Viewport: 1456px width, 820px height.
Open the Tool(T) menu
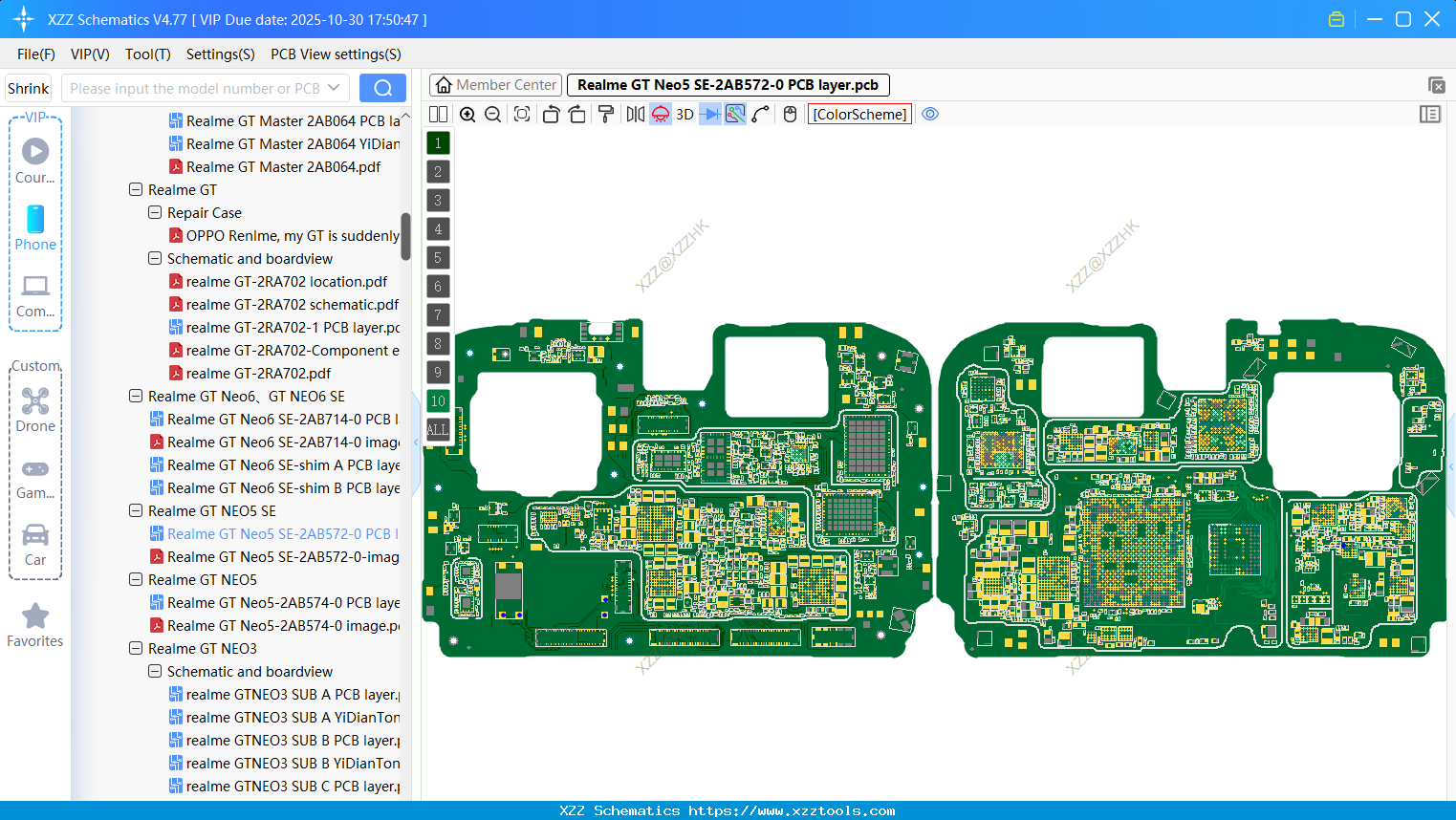click(x=147, y=54)
